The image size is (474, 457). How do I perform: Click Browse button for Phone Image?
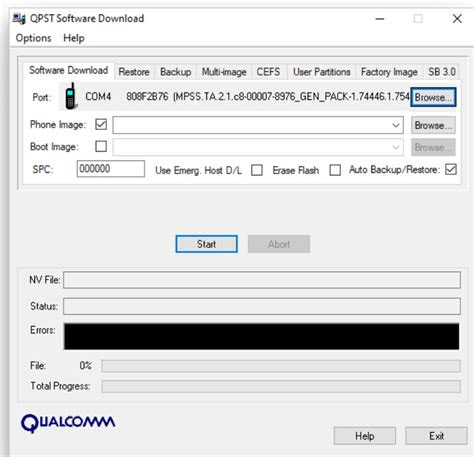(433, 125)
